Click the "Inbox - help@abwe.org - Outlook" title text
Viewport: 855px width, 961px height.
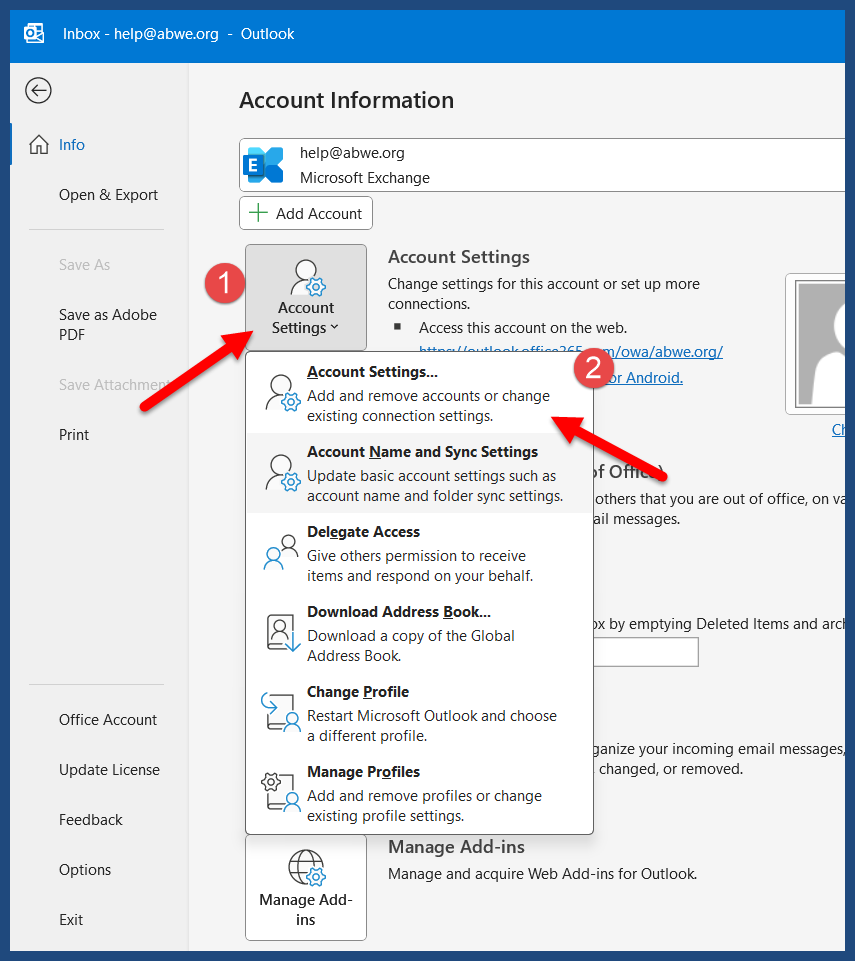tap(178, 34)
